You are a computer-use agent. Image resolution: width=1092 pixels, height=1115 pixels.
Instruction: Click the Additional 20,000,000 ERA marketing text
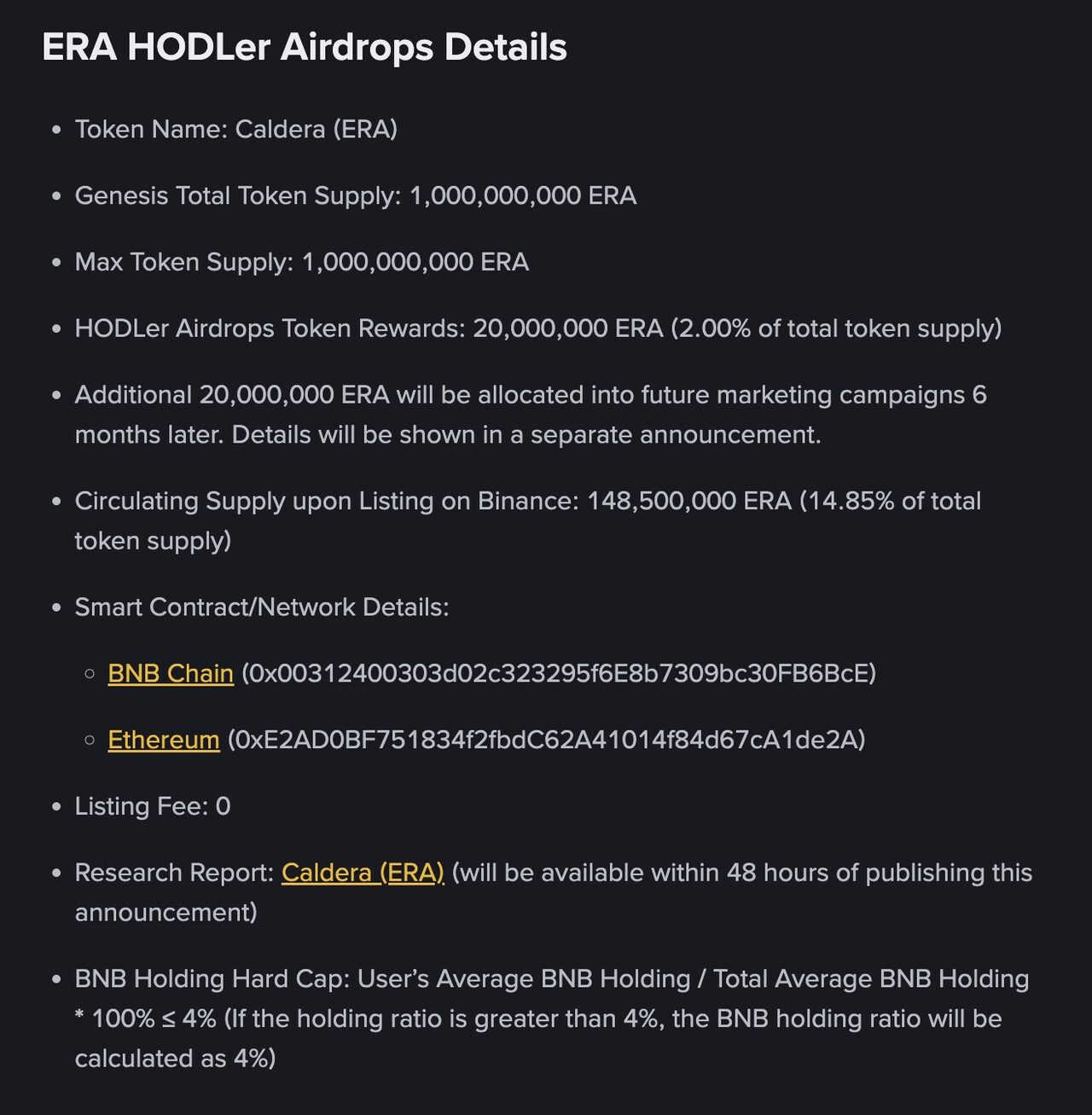[531, 415]
